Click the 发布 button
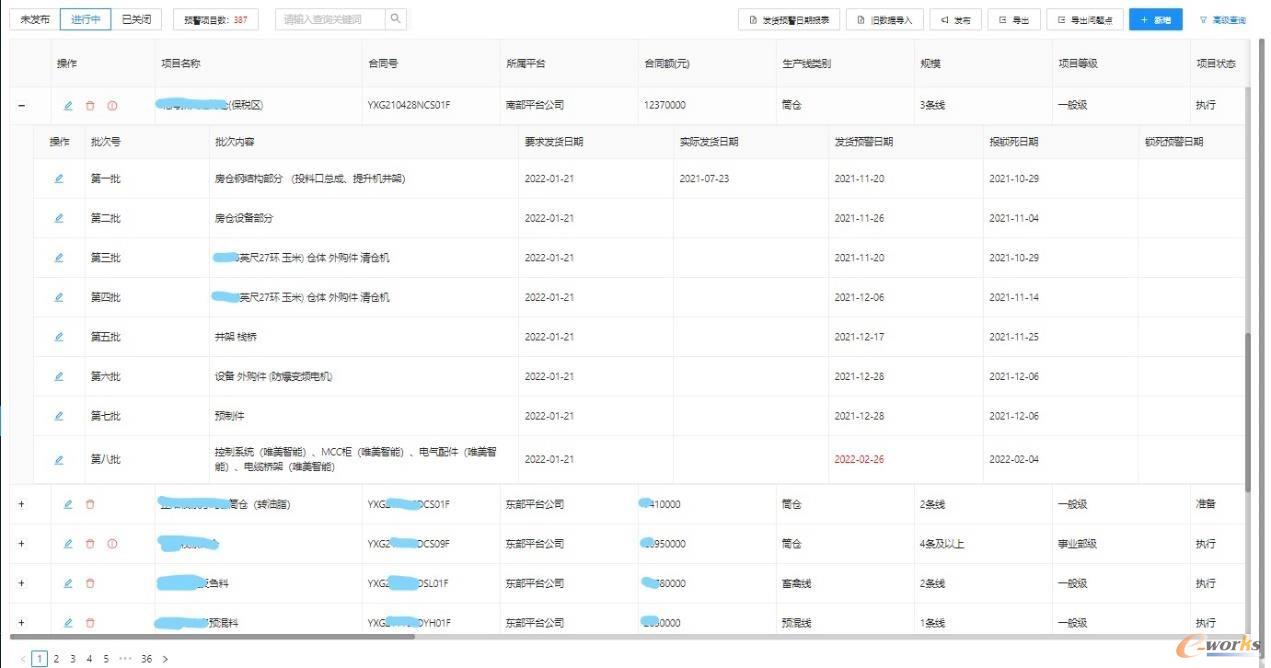The height and width of the screenshot is (668, 1271). click(955, 20)
